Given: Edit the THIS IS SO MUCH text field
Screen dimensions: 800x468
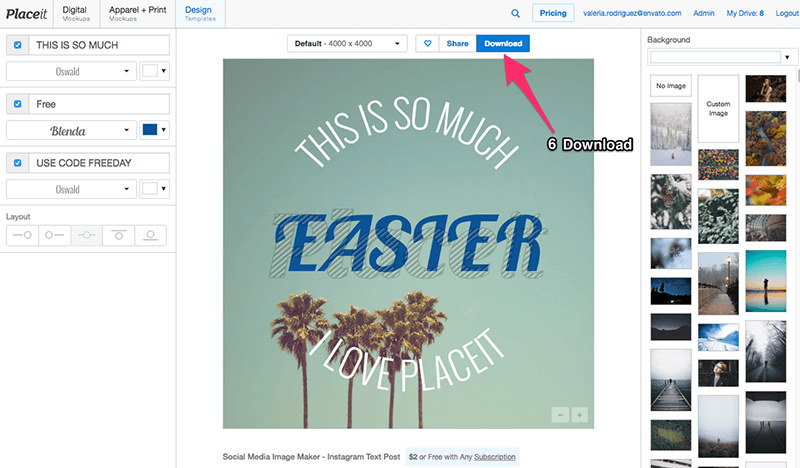Looking at the screenshot, I should [x=99, y=45].
